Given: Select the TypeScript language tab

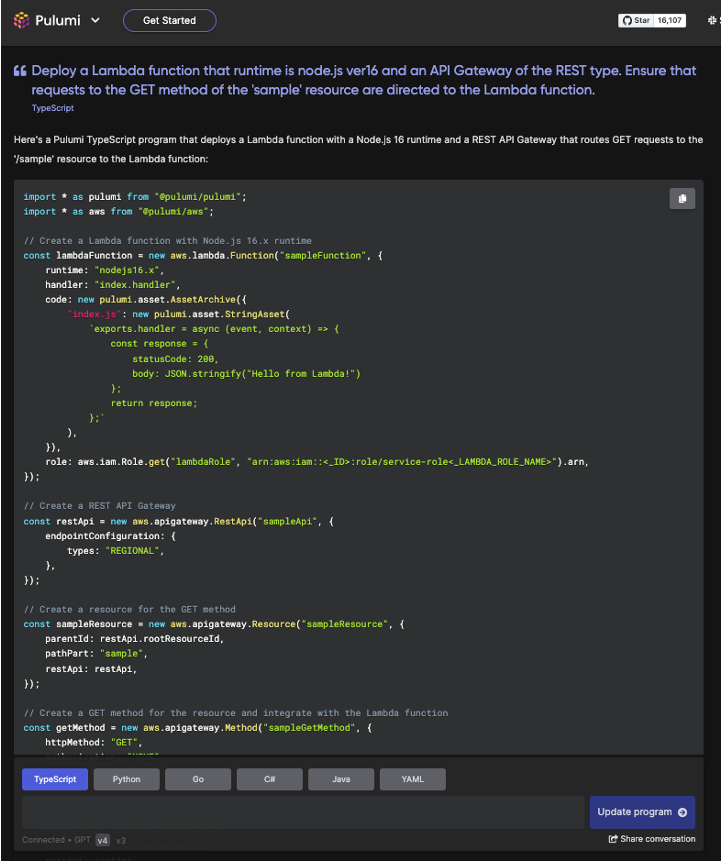Looking at the screenshot, I should click(x=55, y=779).
